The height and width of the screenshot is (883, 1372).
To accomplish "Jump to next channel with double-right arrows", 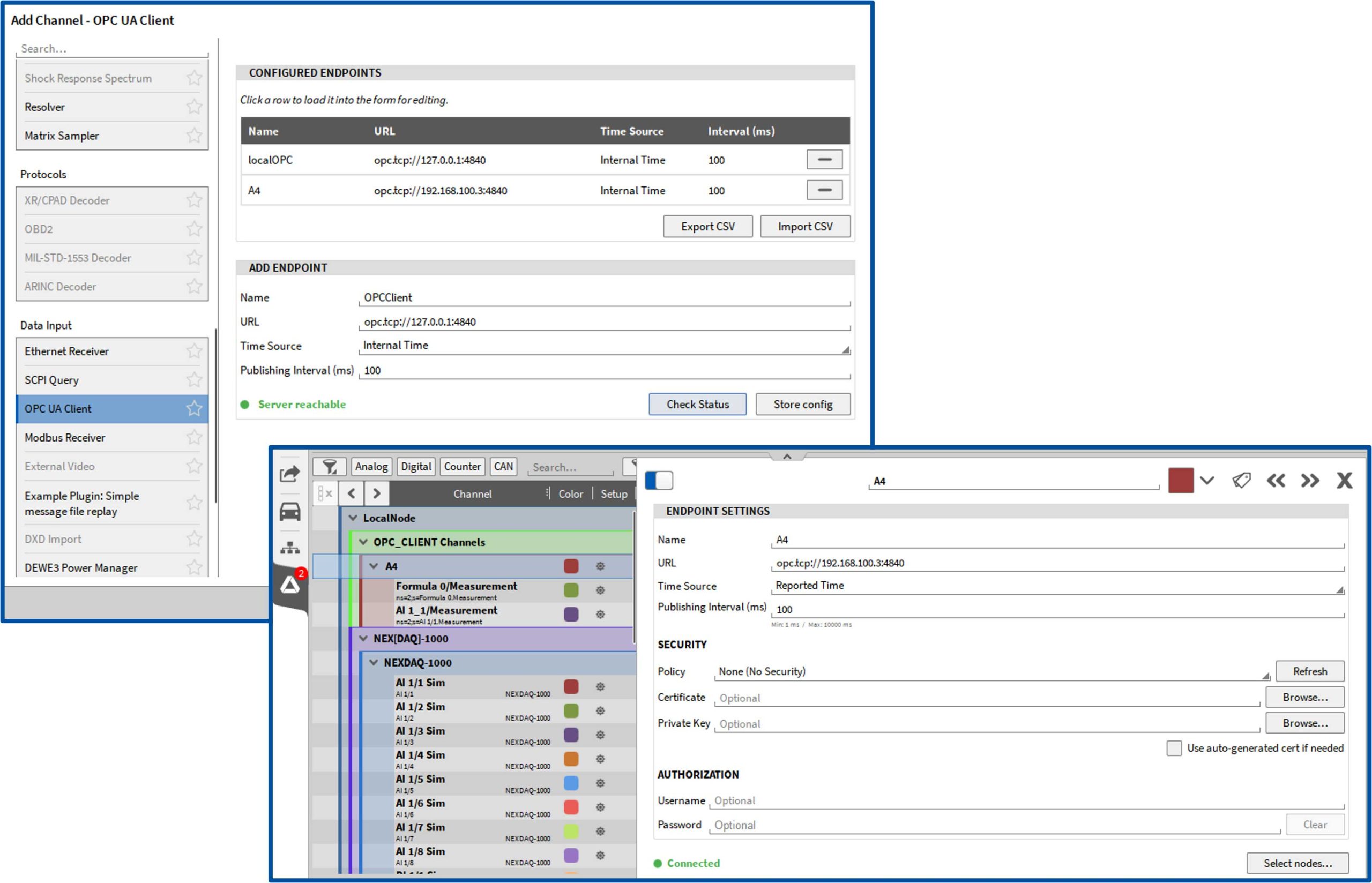I will (1310, 480).
